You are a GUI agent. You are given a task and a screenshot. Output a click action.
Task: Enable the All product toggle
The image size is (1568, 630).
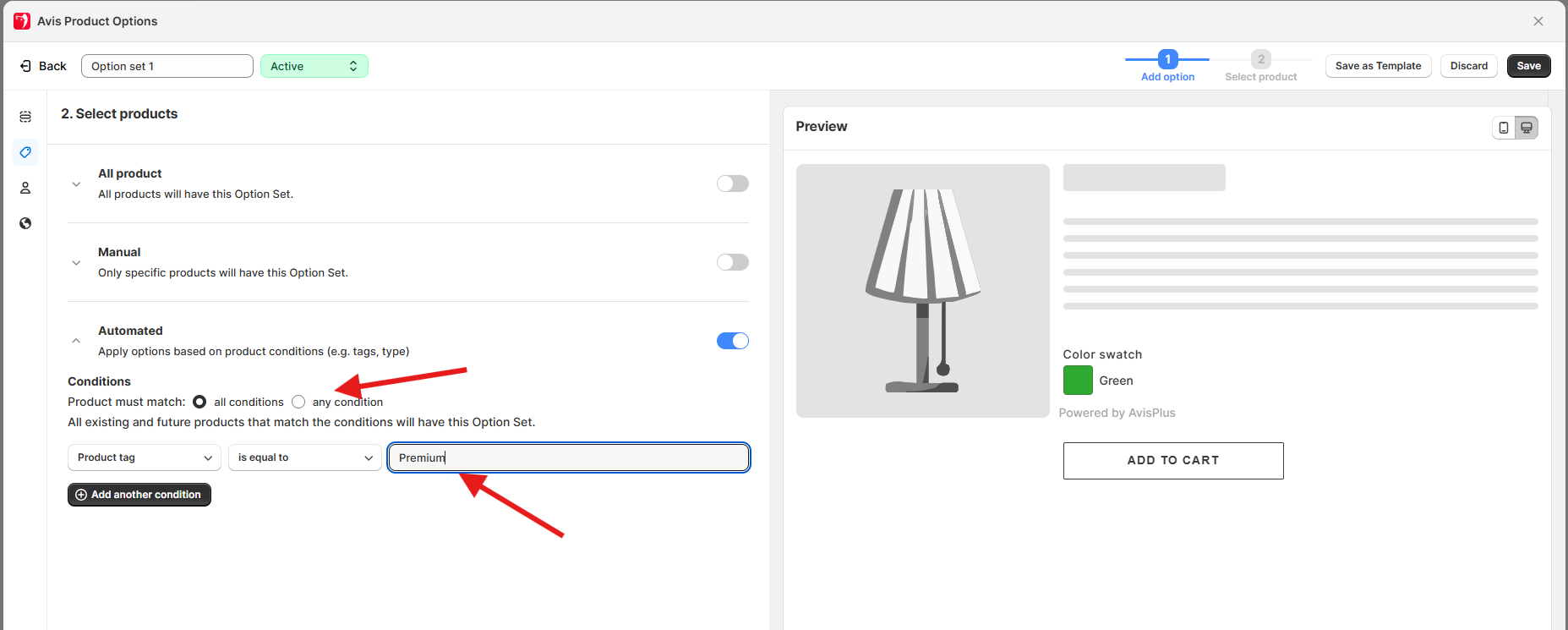[x=732, y=184]
